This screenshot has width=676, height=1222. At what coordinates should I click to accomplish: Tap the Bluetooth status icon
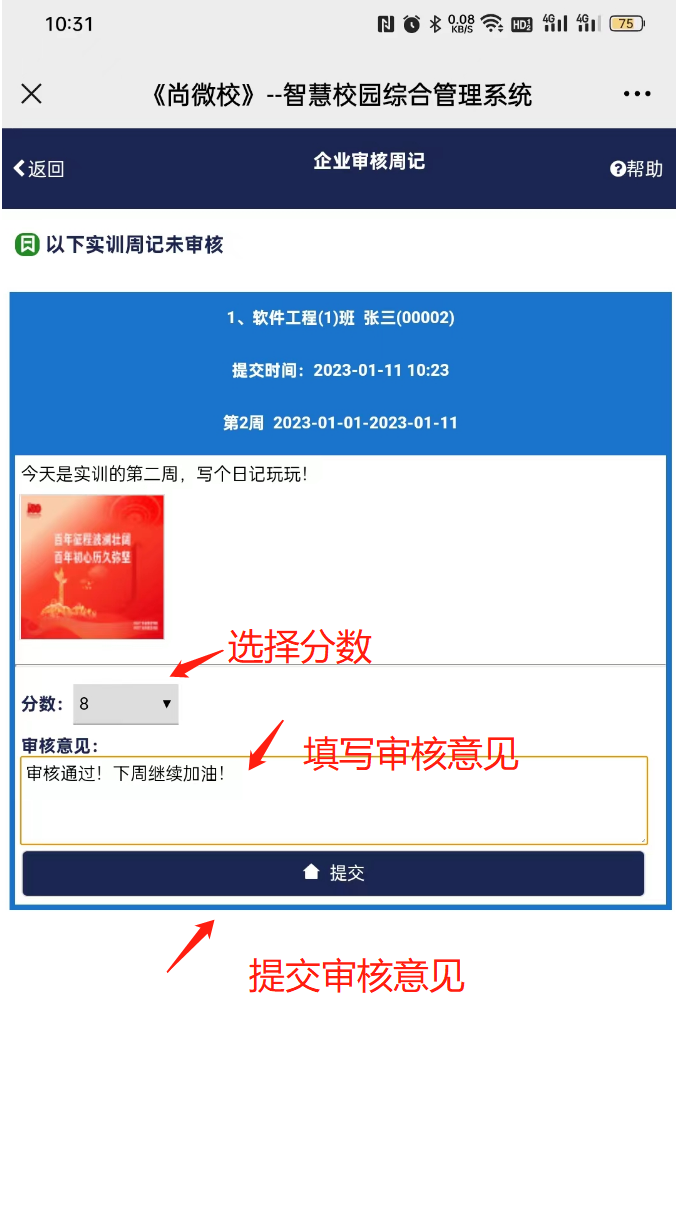(x=435, y=24)
